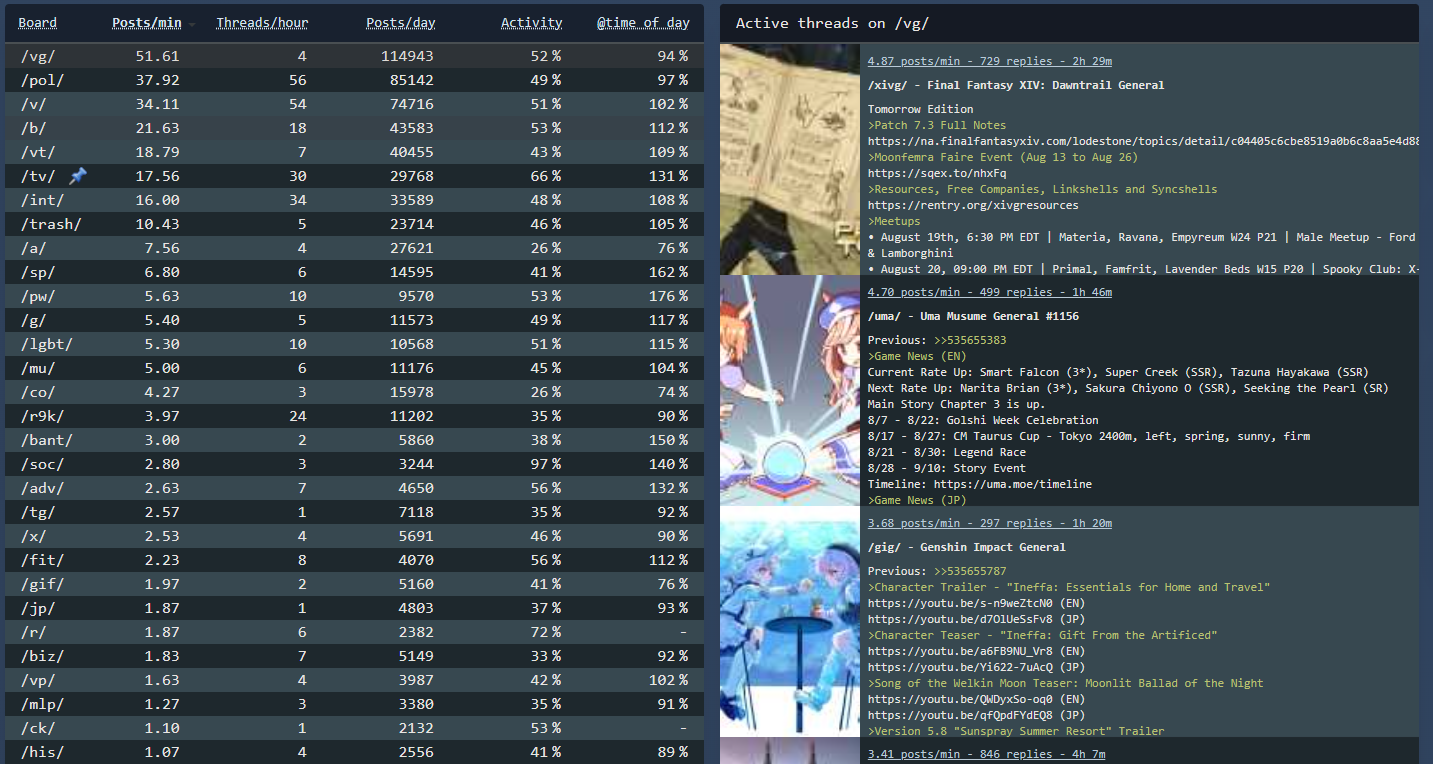Screen dimensions: 1433x764
Task: Select the /biz/ board row
Action: 354,656
